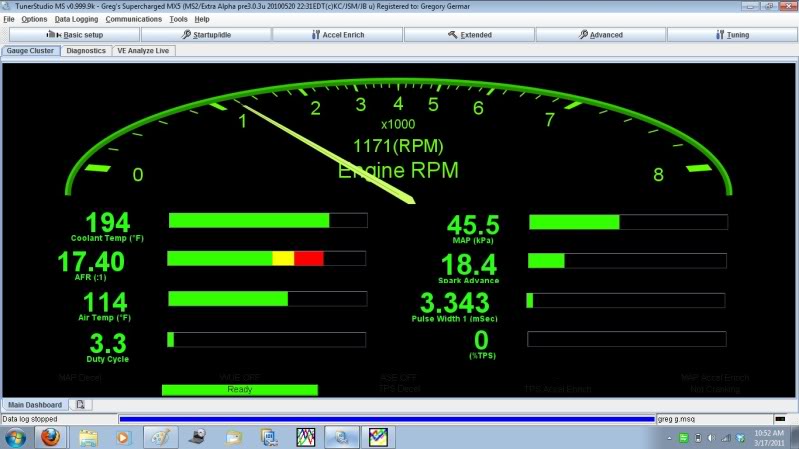This screenshot has height=449, width=799.
Task: Click the laptop with disc taskbar icon
Action: pyautogui.click(x=197, y=437)
